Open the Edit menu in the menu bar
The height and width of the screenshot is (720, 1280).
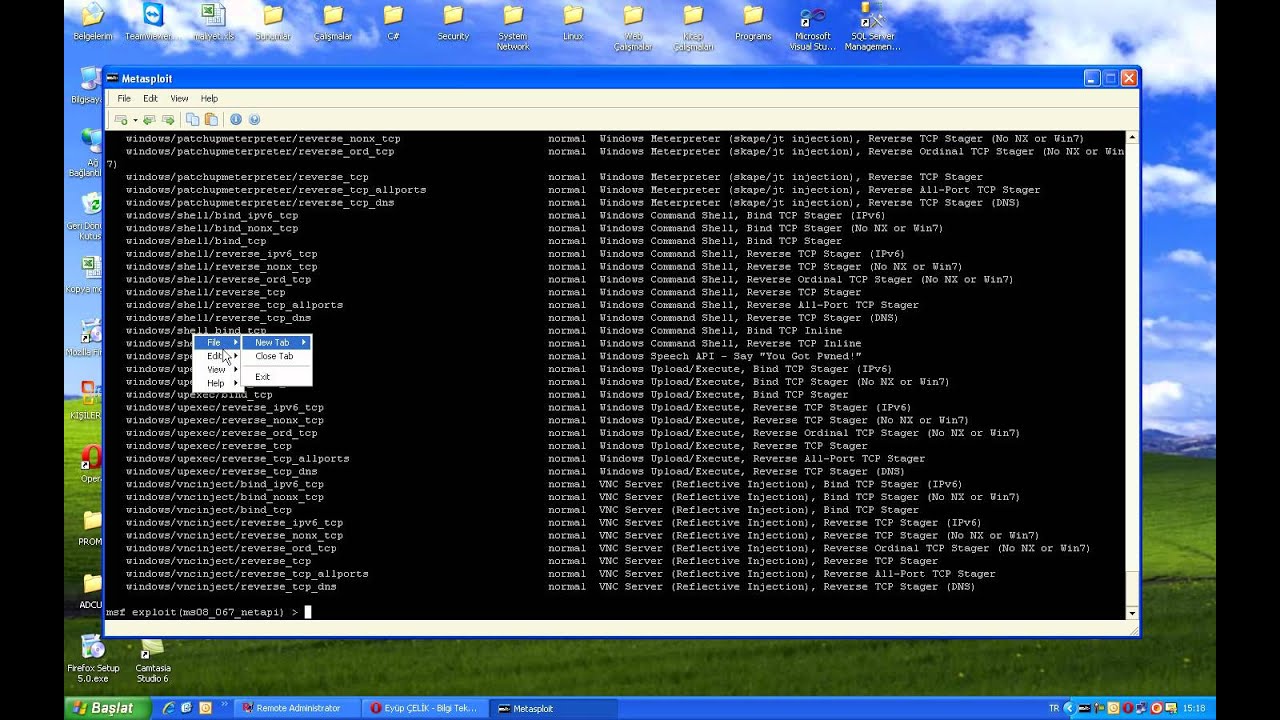pos(150,99)
